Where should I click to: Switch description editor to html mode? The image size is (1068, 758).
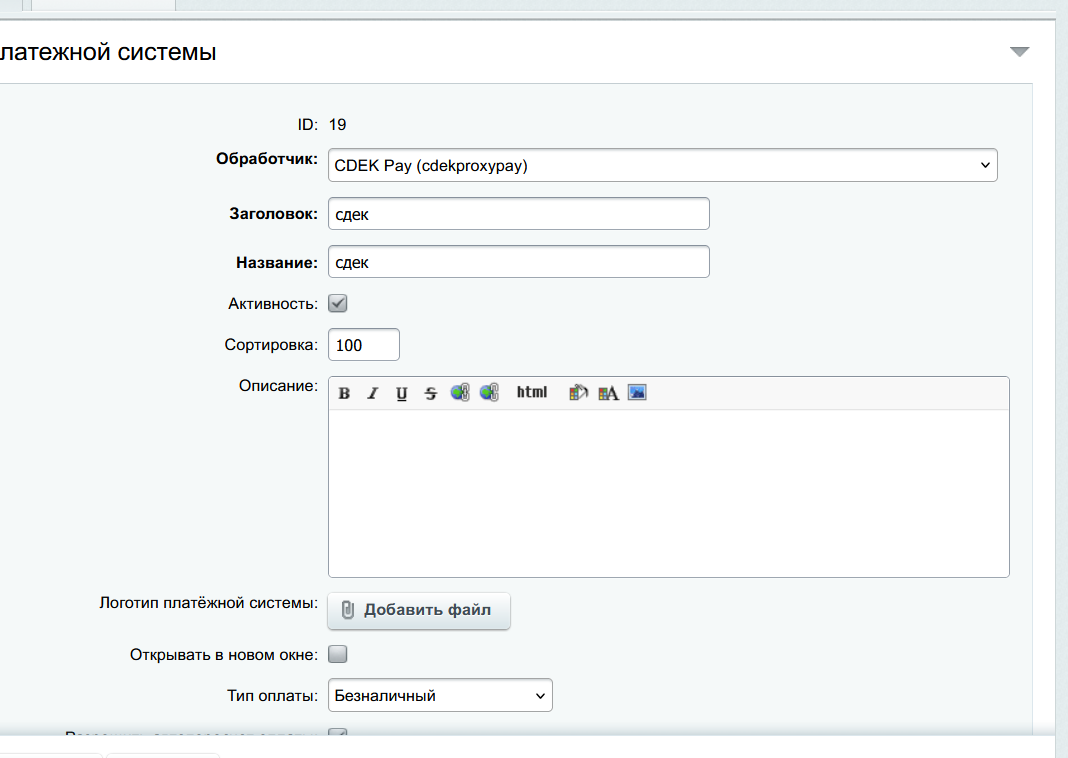click(532, 393)
